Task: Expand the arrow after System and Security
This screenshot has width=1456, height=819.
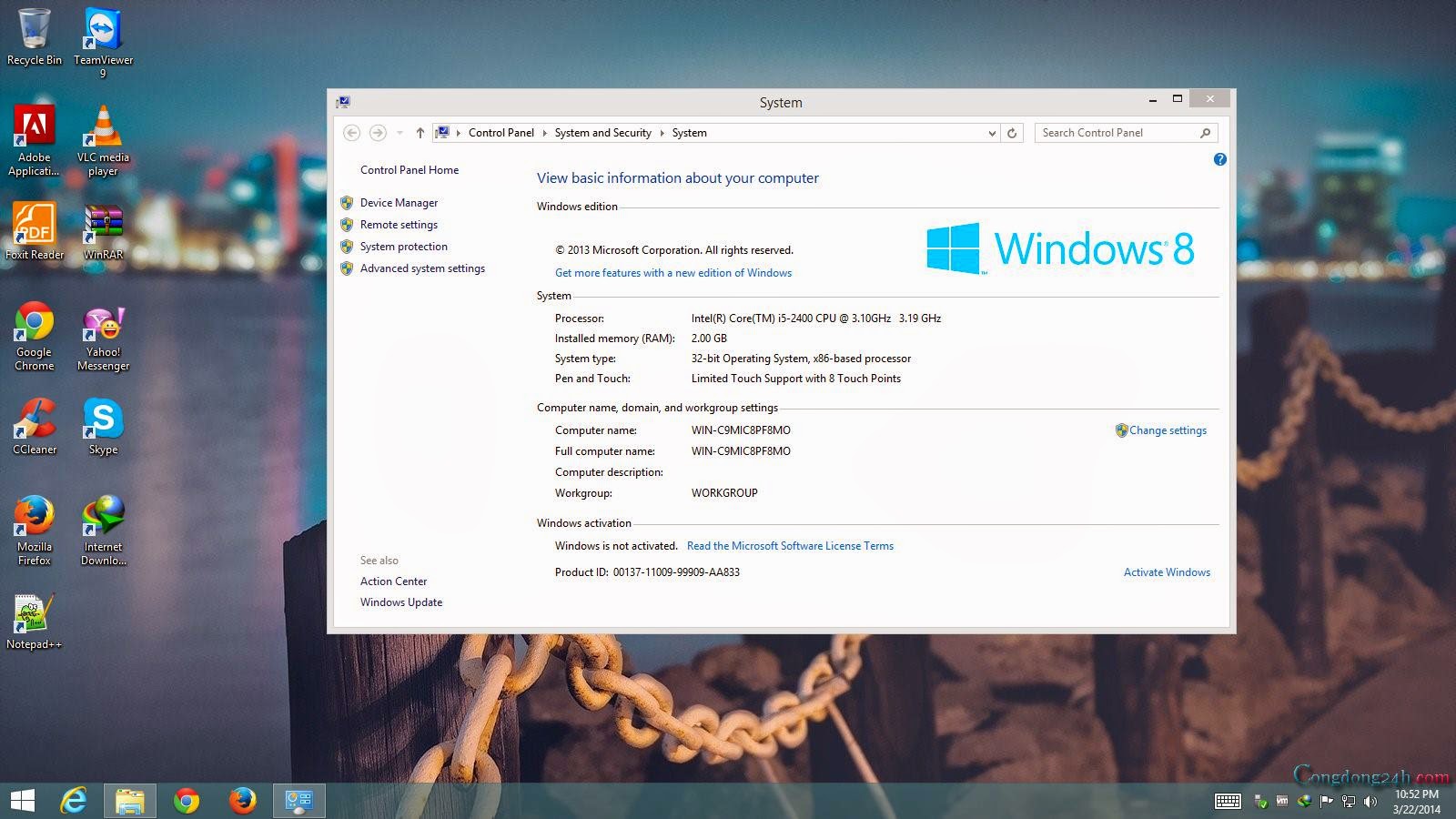Action: 662,133
